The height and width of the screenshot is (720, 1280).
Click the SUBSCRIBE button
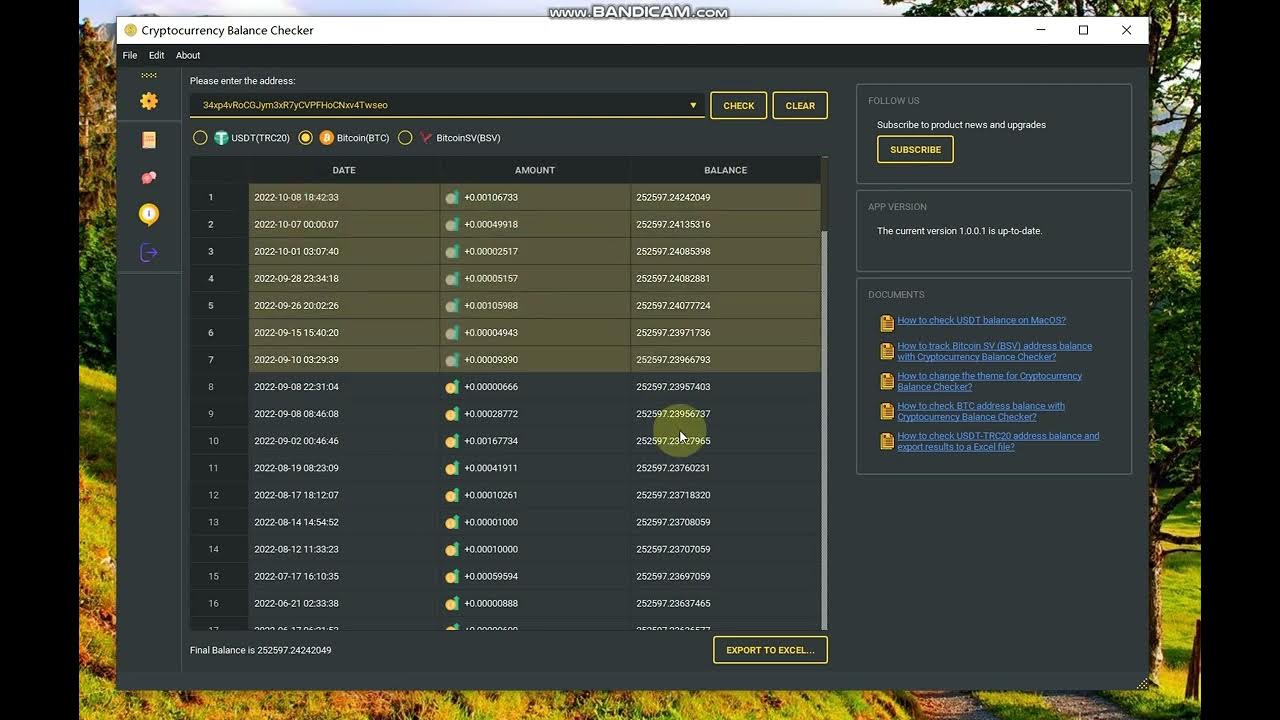916,149
